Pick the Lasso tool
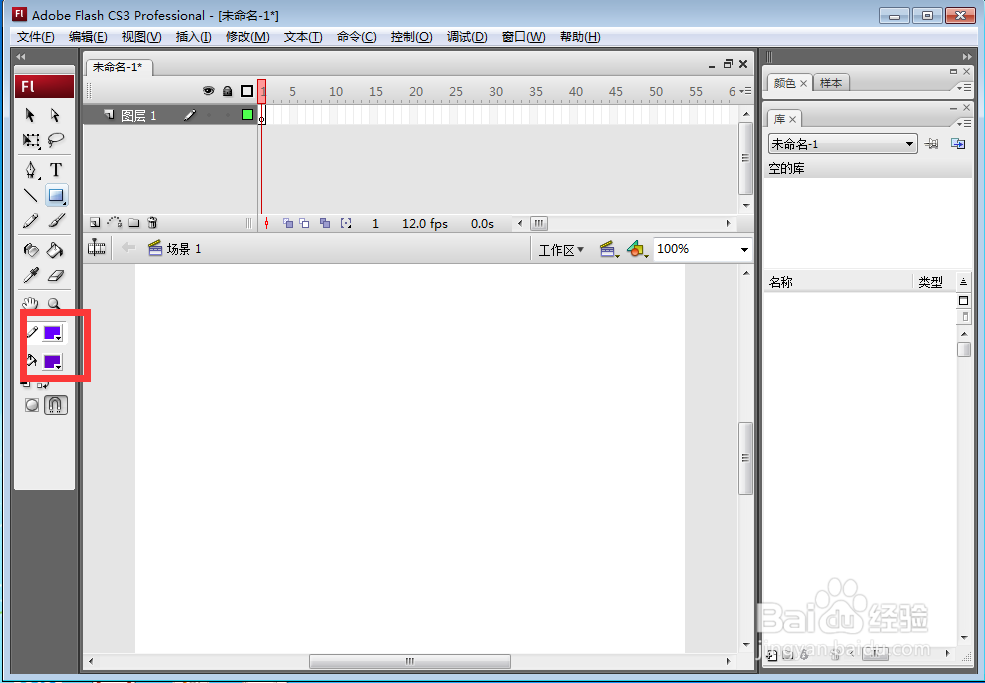 (x=56, y=140)
